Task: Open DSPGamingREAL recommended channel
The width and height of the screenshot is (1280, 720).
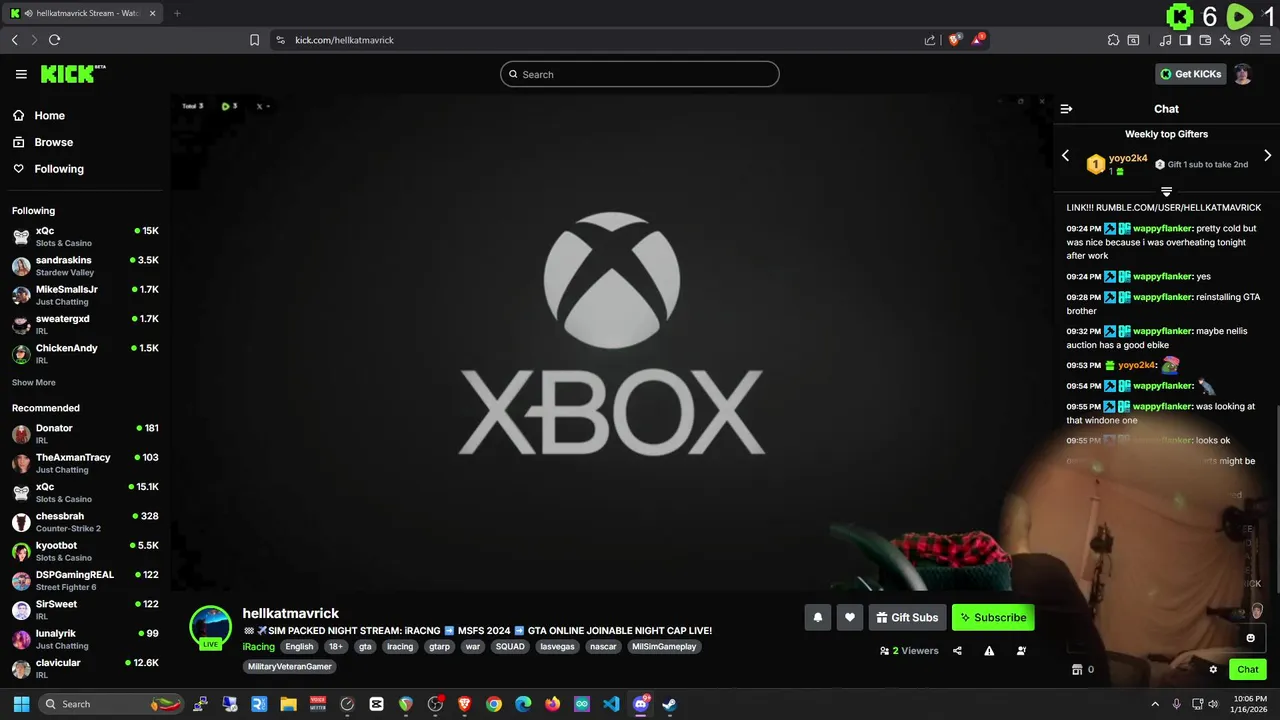Action: click(x=85, y=580)
